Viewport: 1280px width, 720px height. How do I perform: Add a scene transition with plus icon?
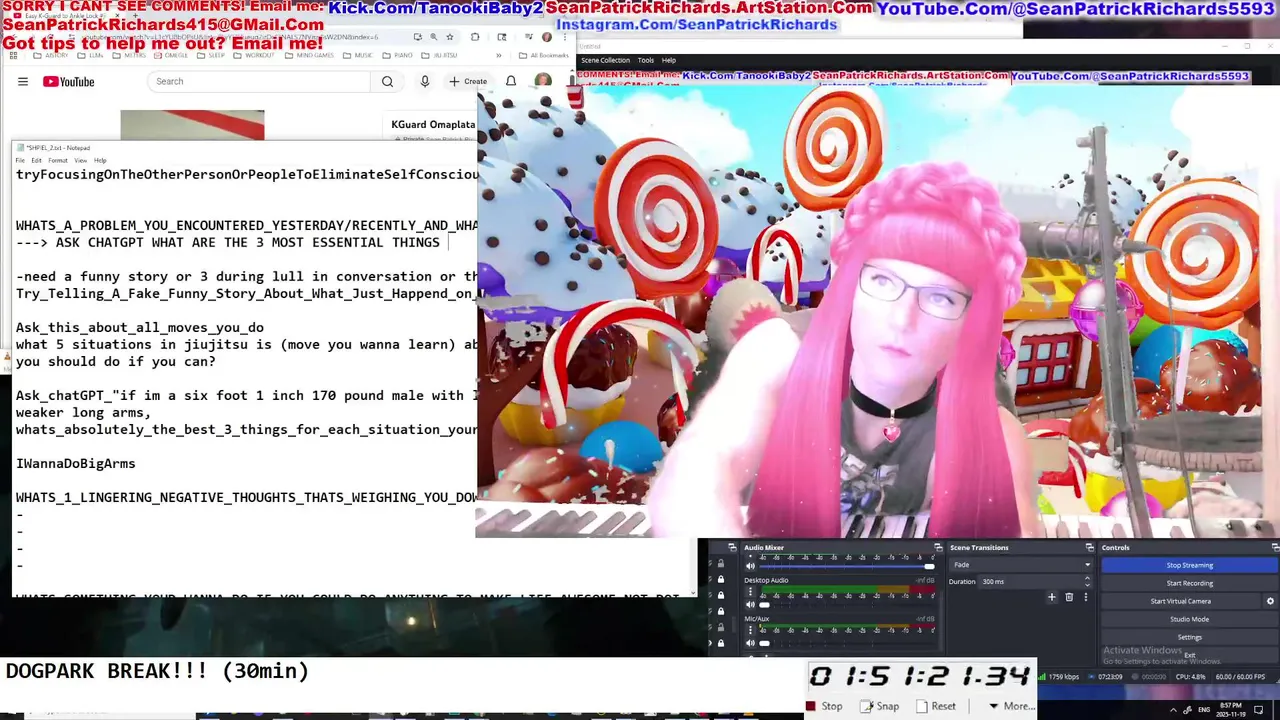[1051, 597]
